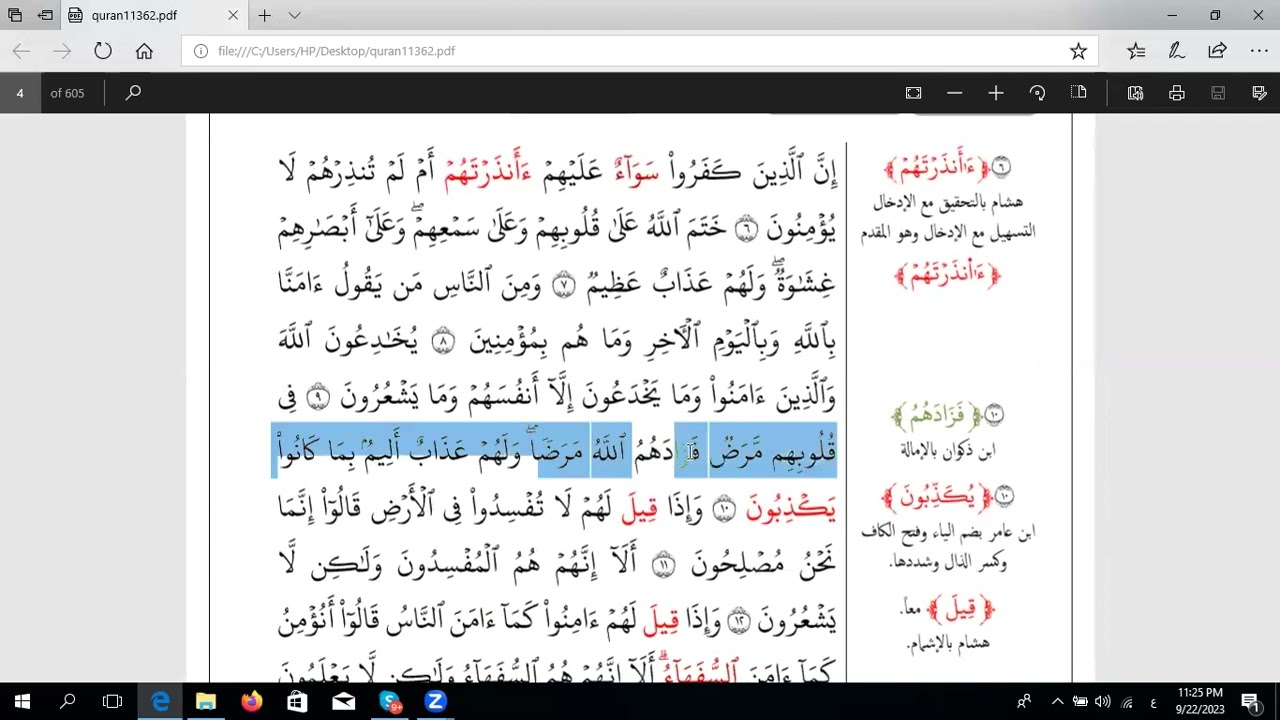Open Windows taskbar search
This screenshot has width=1280, height=720.
pyautogui.click(x=68, y=702)
